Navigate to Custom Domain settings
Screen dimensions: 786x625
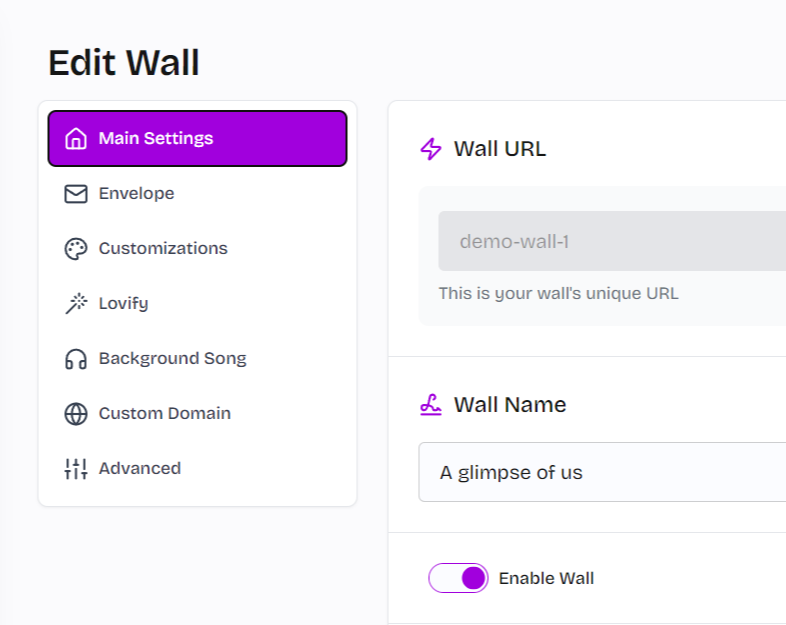(x=164, y=414)
